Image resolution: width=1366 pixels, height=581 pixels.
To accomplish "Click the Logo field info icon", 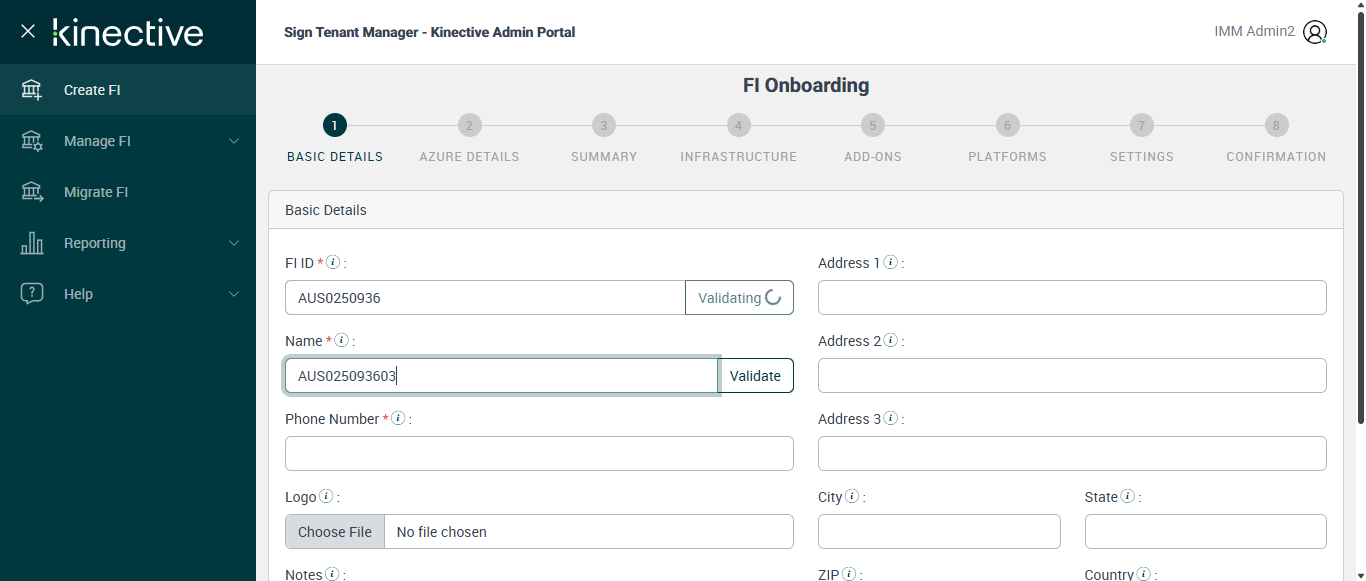I will (326, 497).
